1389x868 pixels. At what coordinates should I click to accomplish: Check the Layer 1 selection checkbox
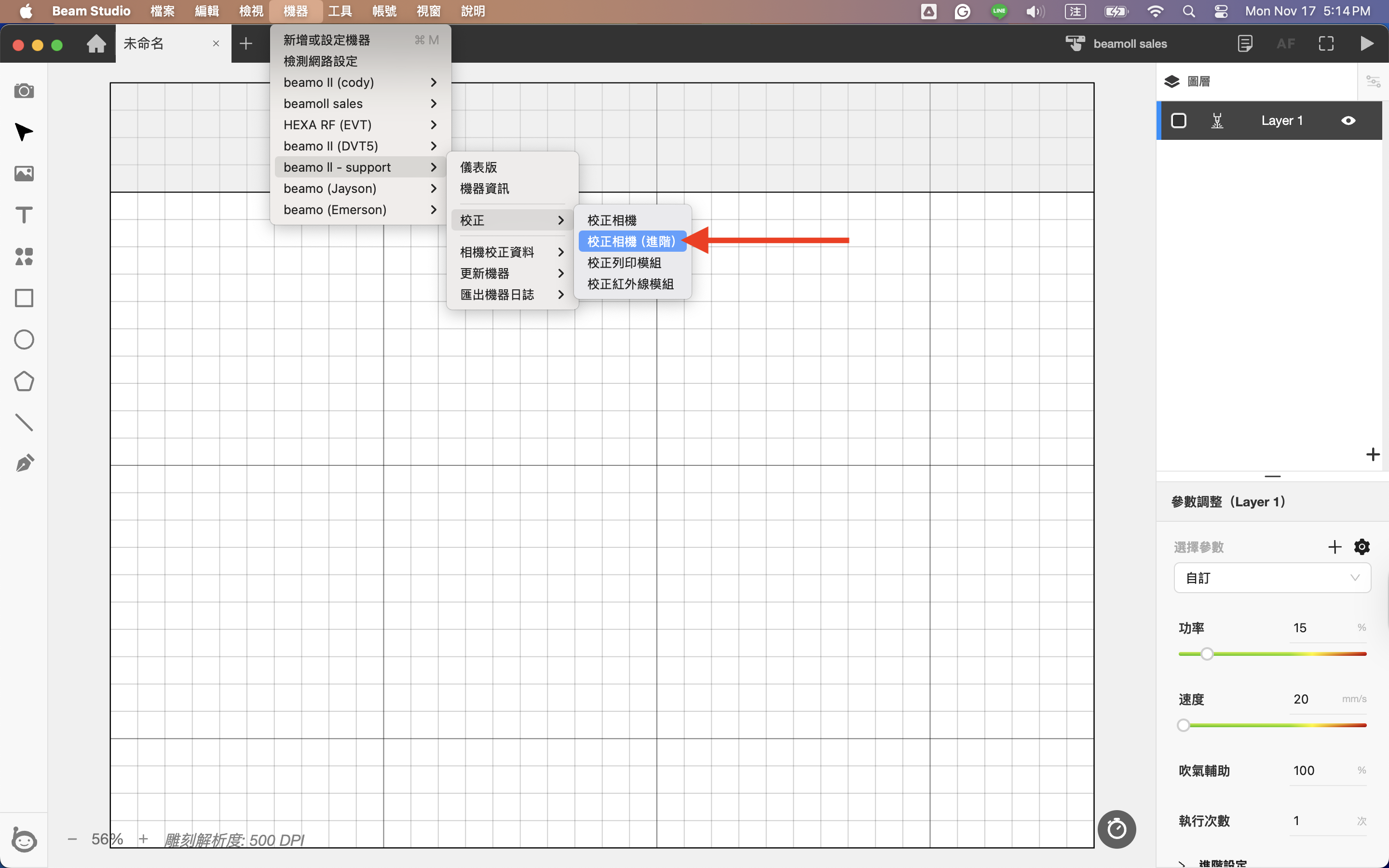[1178, 121]
